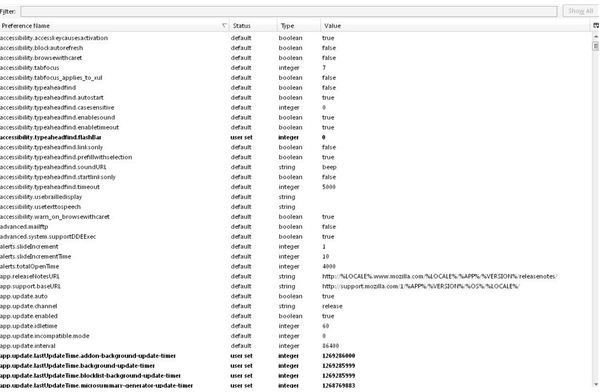Click the scrollbar down arrow
This screenshot has height=392, width=600.
(x=596, y=384)
